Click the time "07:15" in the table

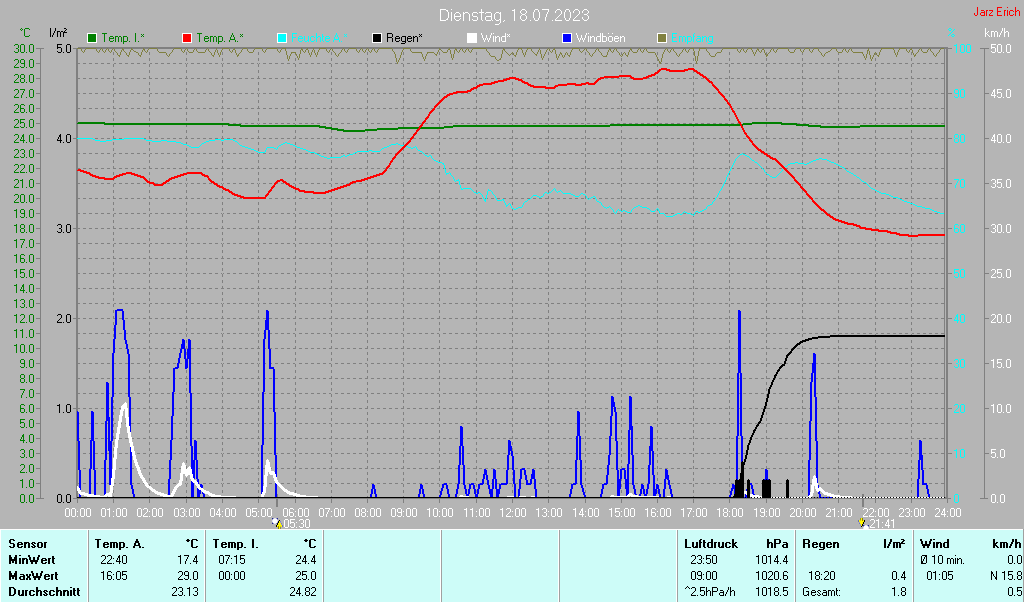(x=231, y=560)
